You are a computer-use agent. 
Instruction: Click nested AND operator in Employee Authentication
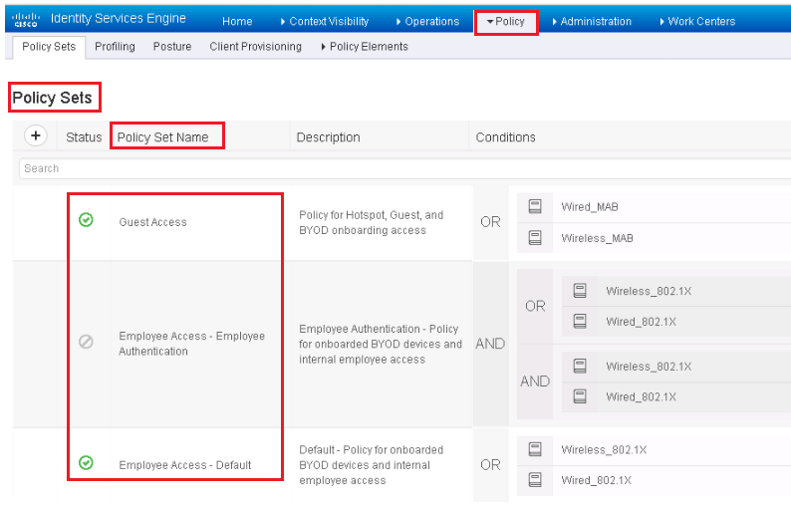click(x=535, y=381)
